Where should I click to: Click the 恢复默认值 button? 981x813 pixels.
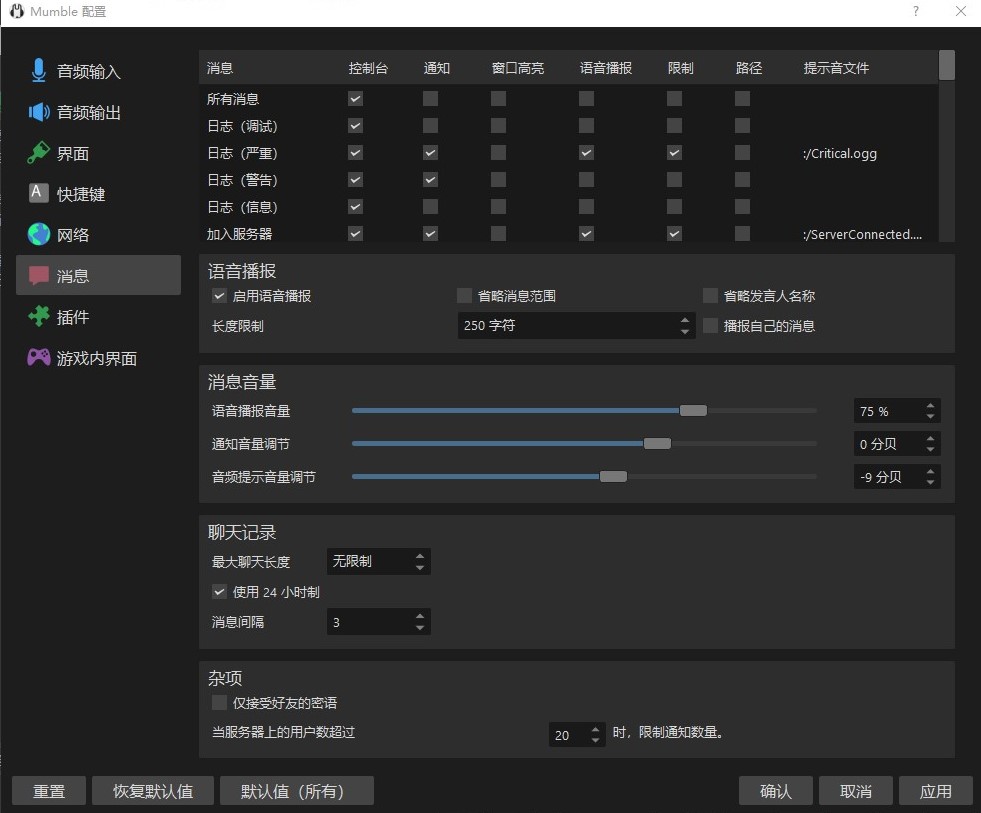click(153, 791)
